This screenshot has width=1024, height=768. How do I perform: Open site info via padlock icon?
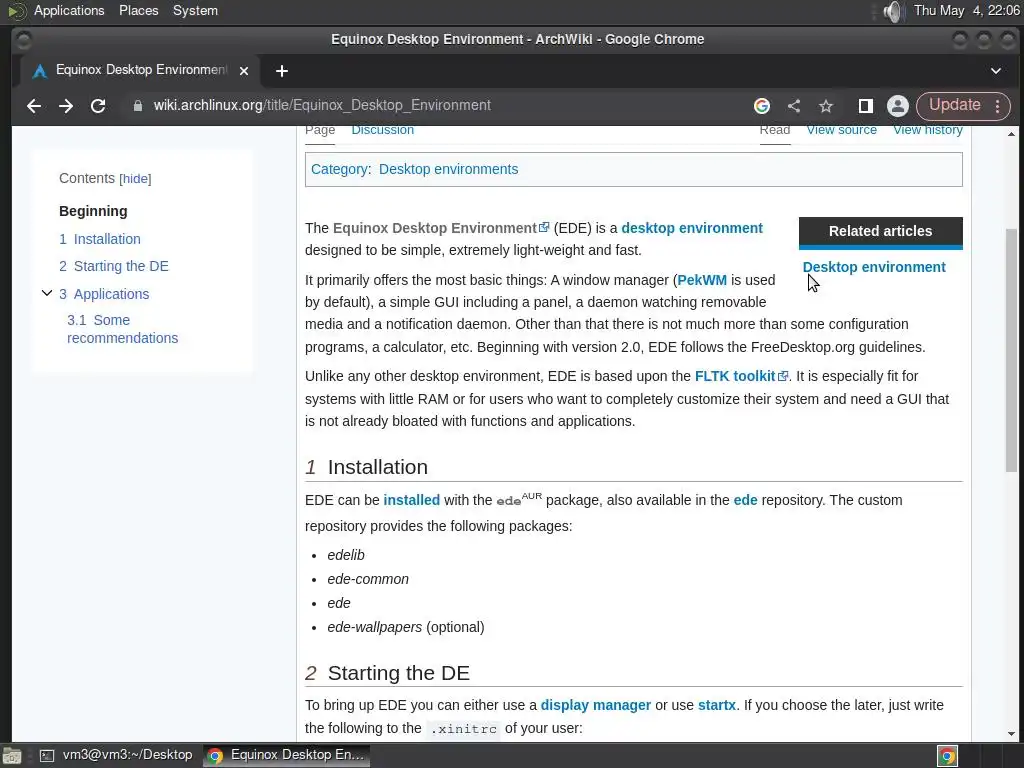137,106
